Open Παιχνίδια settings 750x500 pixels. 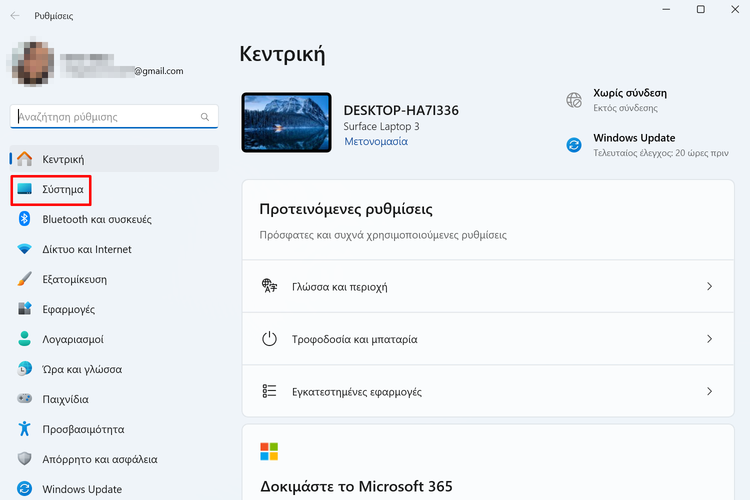click(x=114, y=399)
